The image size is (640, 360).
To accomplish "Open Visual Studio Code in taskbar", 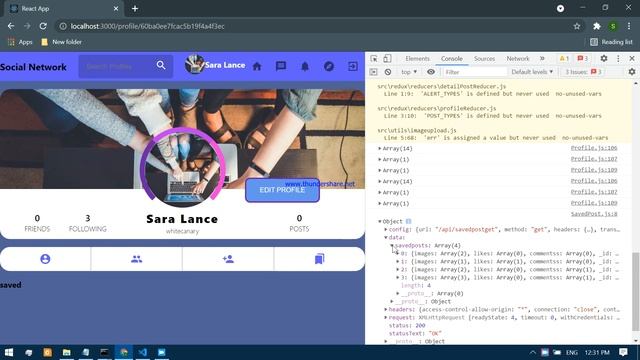I will (142, 352).
